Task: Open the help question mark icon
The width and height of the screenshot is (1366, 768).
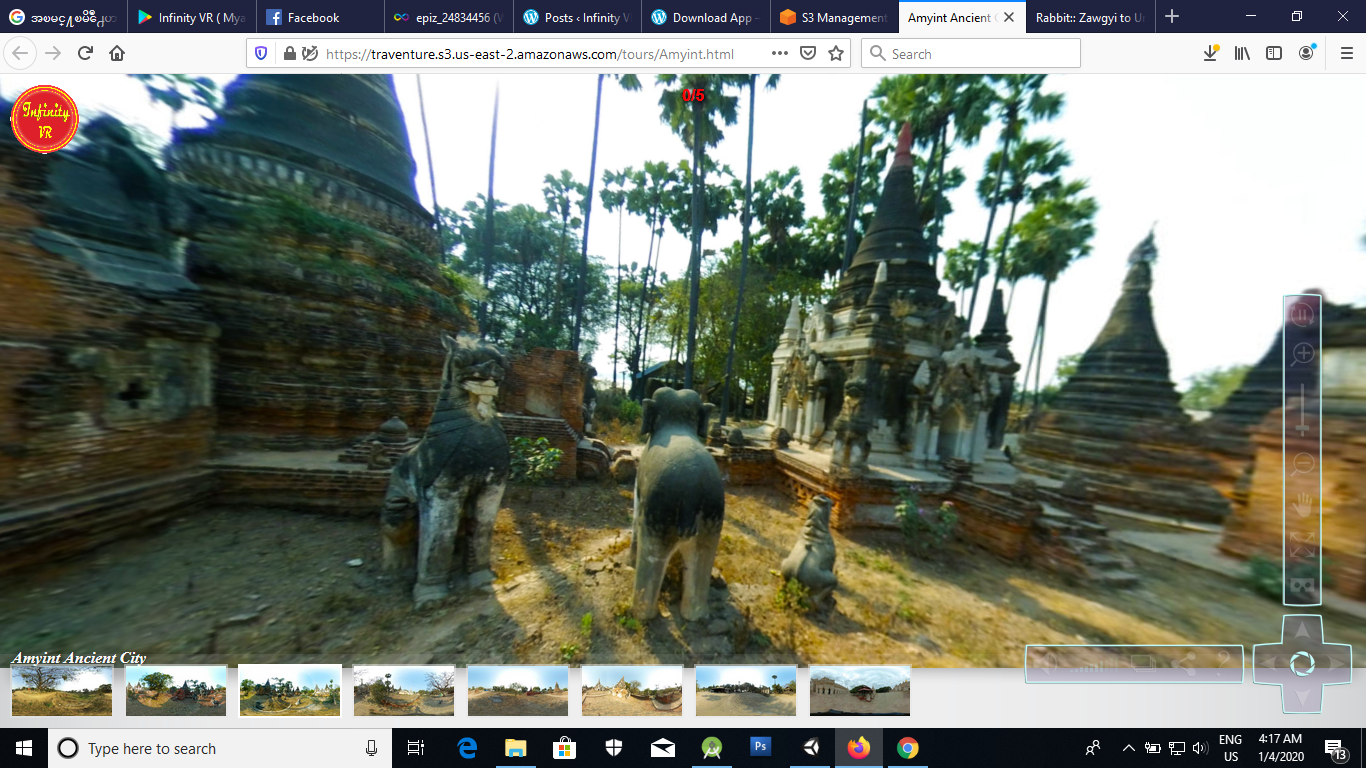Action: coord(1222,663)
